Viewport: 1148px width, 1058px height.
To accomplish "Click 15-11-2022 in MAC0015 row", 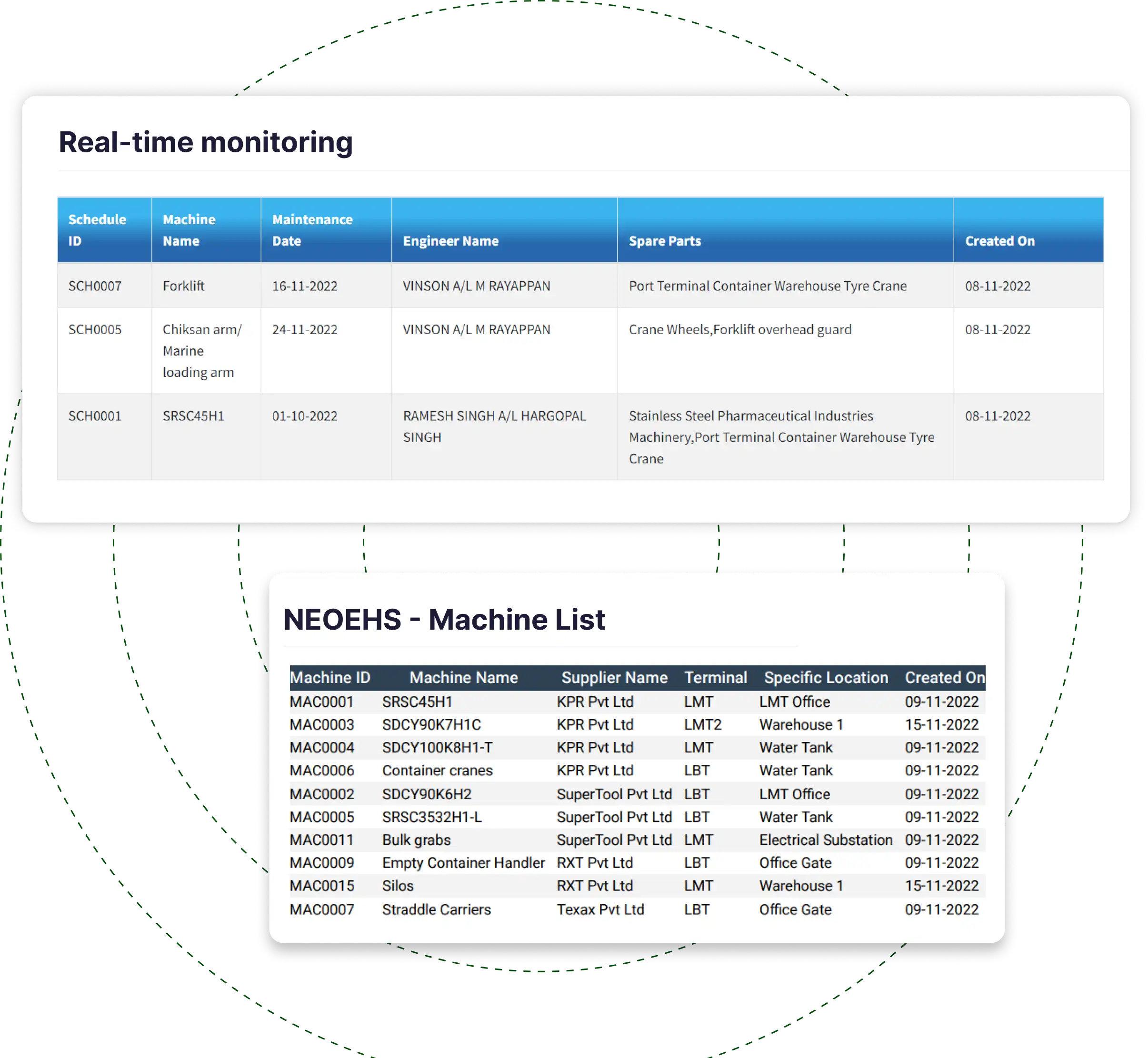I will coord(941,886).
